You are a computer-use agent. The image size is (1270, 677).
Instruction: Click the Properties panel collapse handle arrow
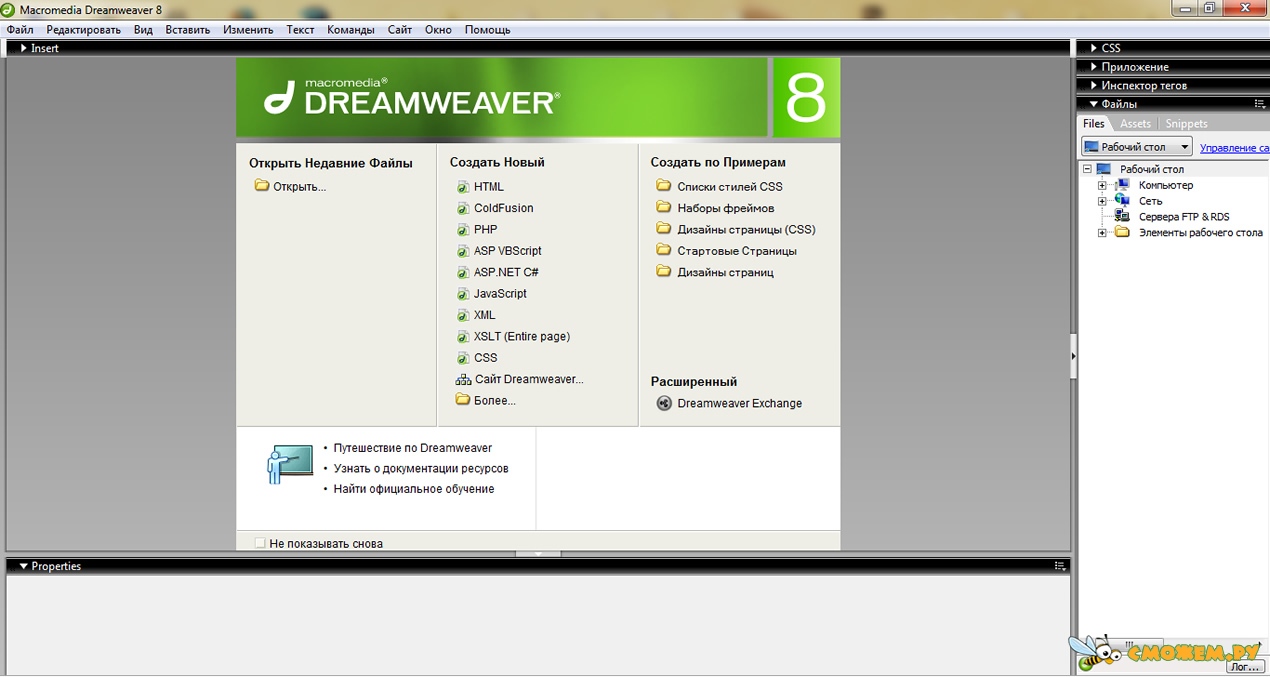[538, 553]
